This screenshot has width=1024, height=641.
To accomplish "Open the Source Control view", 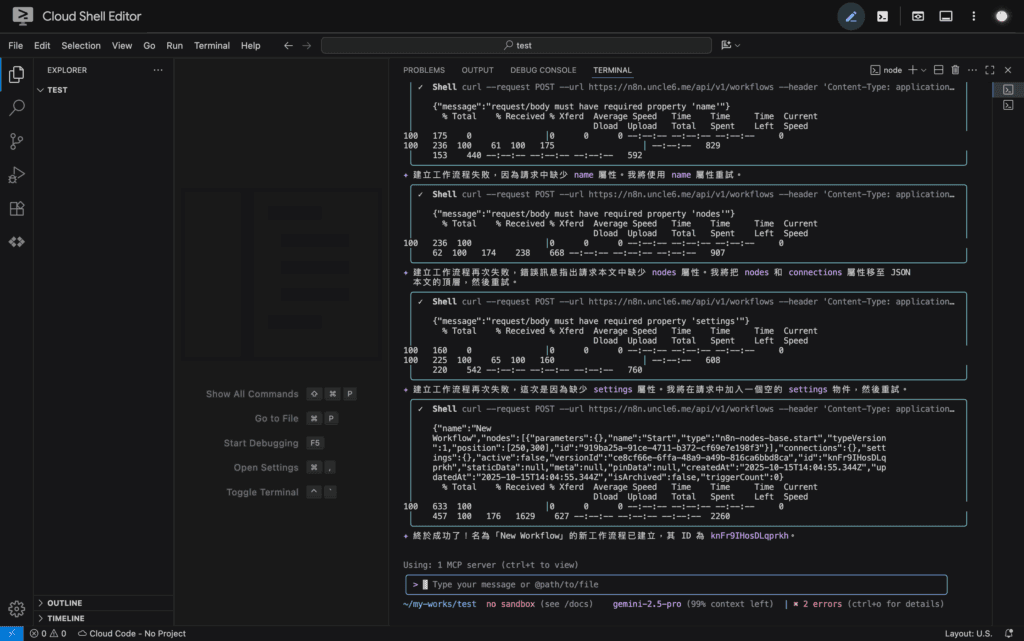I will 16,141.
